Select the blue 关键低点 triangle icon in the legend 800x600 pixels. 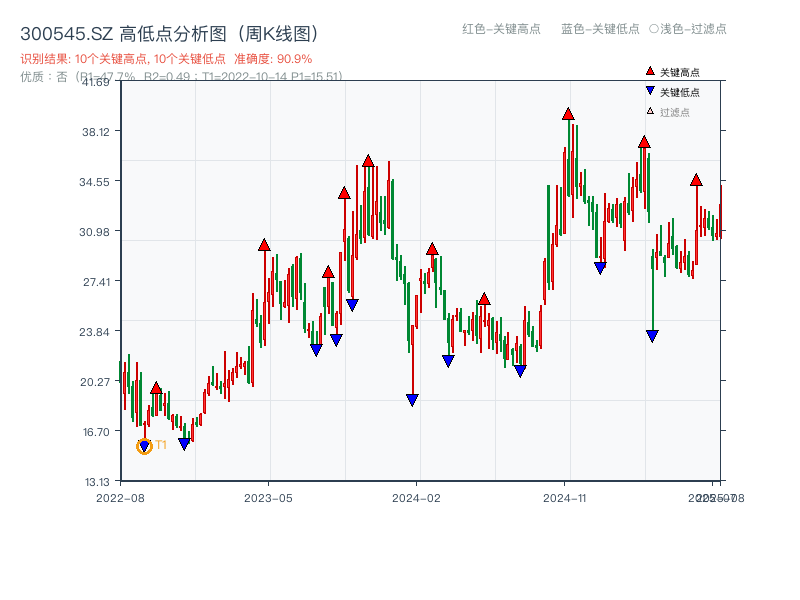coord(648,90)
